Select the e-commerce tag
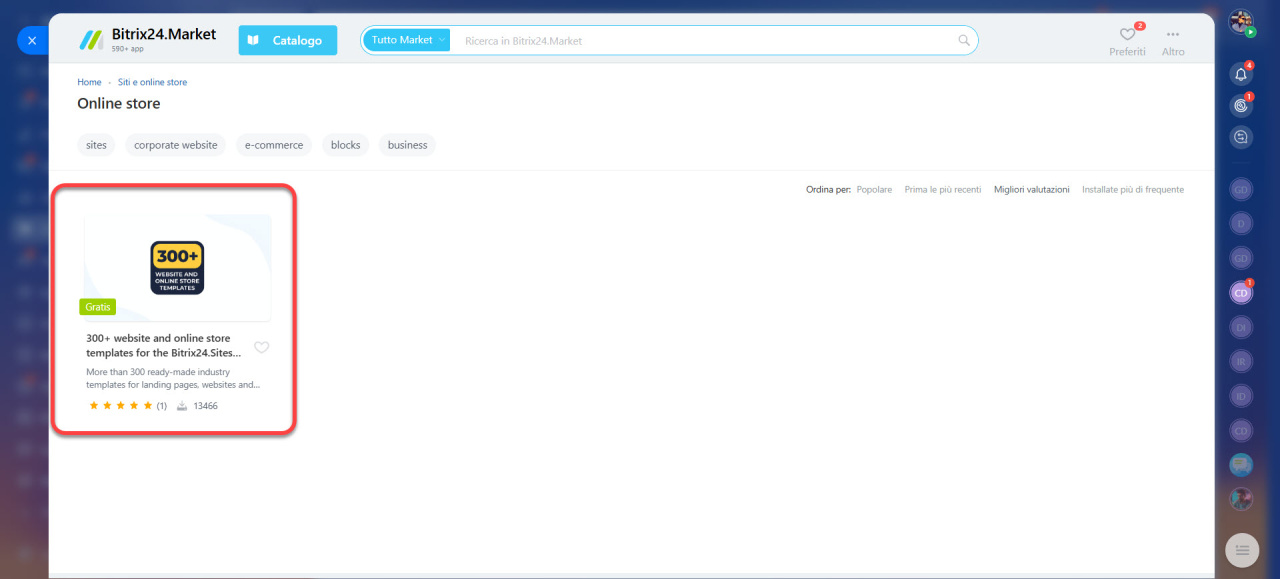The image size is (1280, 579). coord(274,145)
